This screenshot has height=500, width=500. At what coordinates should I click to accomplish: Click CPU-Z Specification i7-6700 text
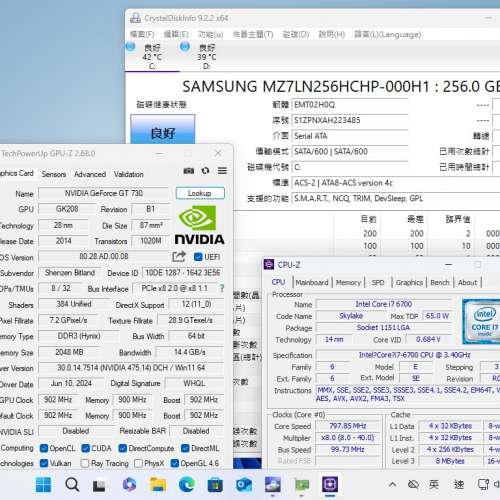point(414,355)
